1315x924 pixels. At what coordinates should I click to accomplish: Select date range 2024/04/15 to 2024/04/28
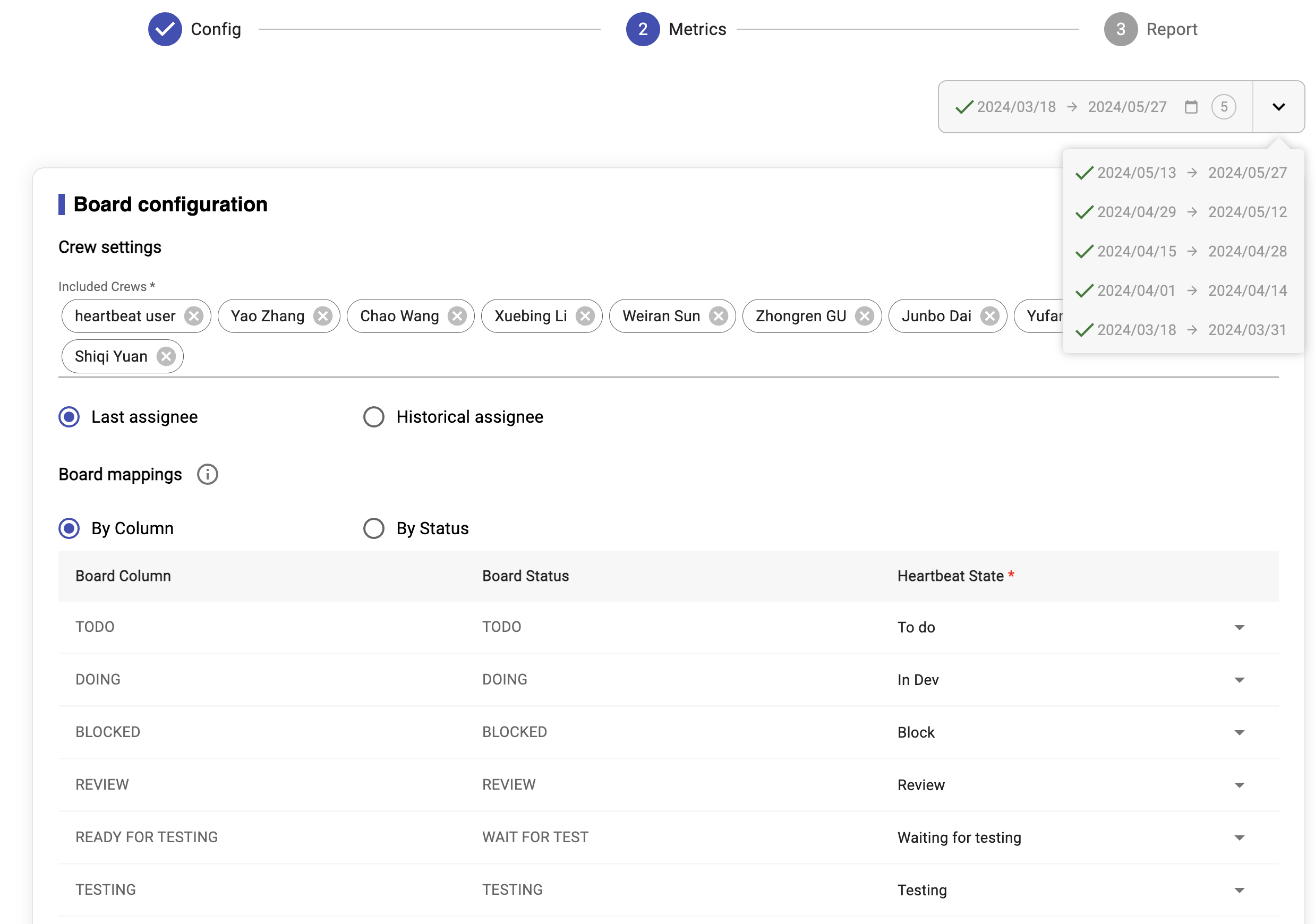point(1182,251)
